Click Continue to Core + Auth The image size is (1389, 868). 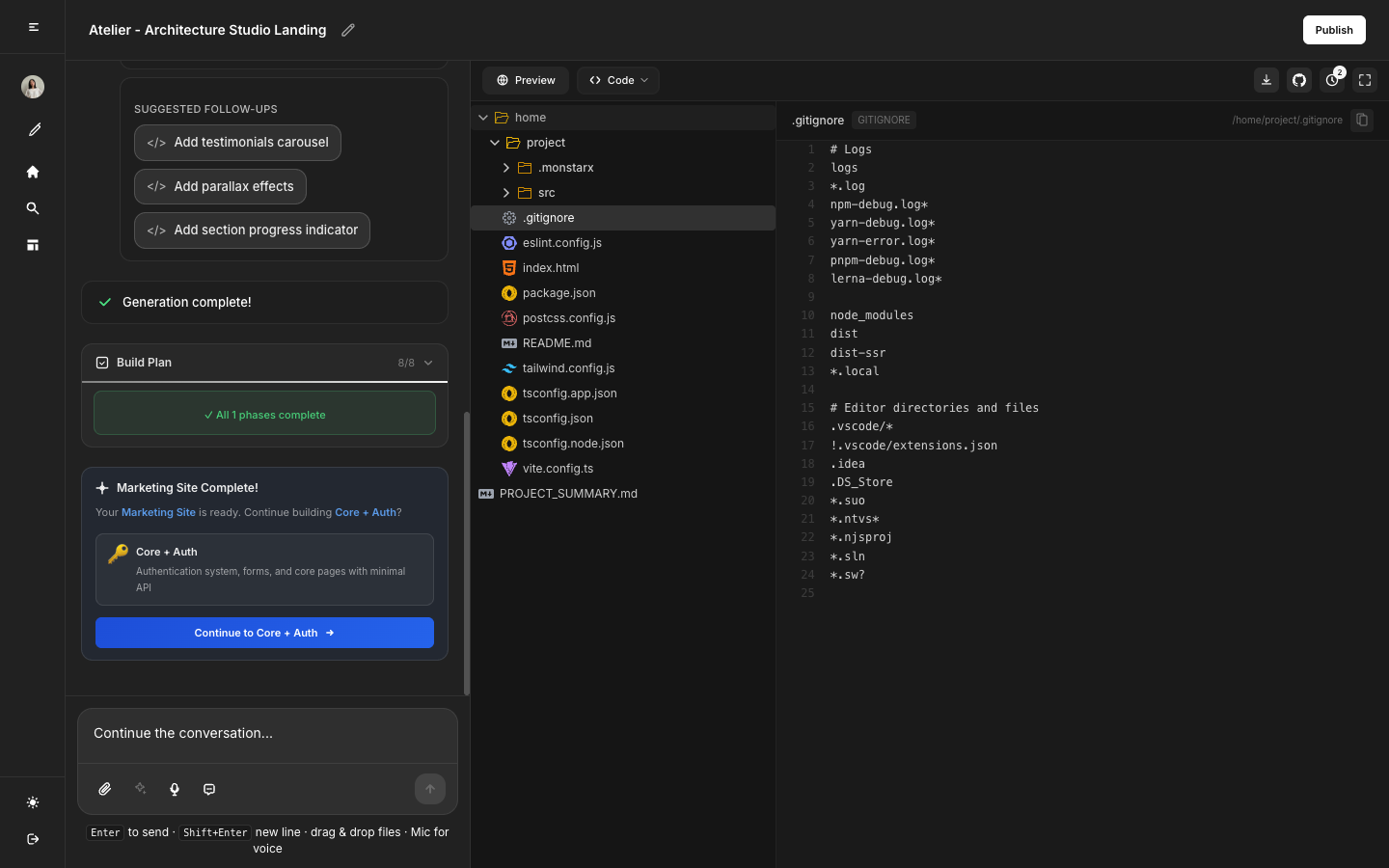pyautogui.click(x=264, y=633)
